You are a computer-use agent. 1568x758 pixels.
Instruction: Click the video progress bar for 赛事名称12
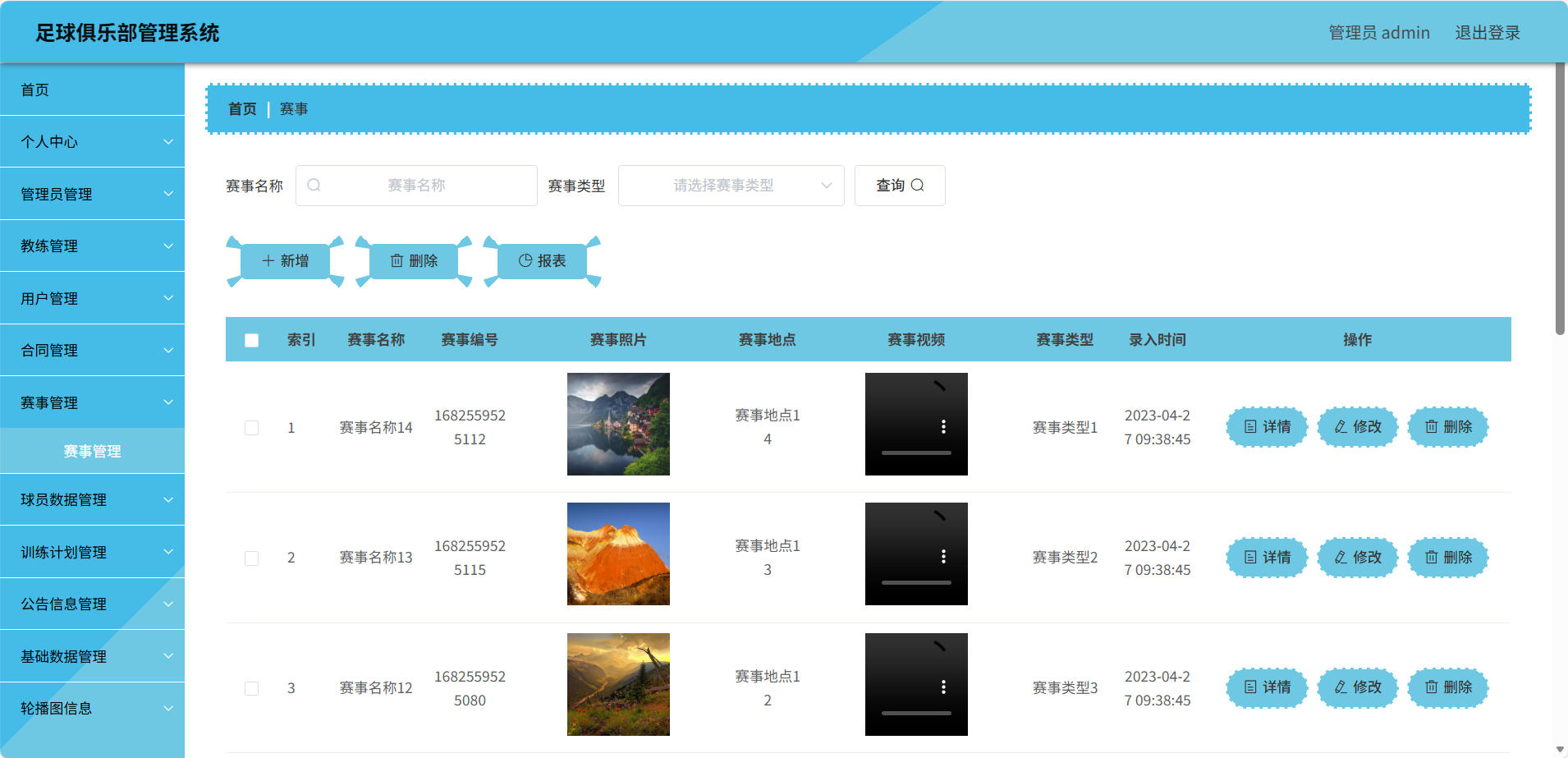[916, 713]
